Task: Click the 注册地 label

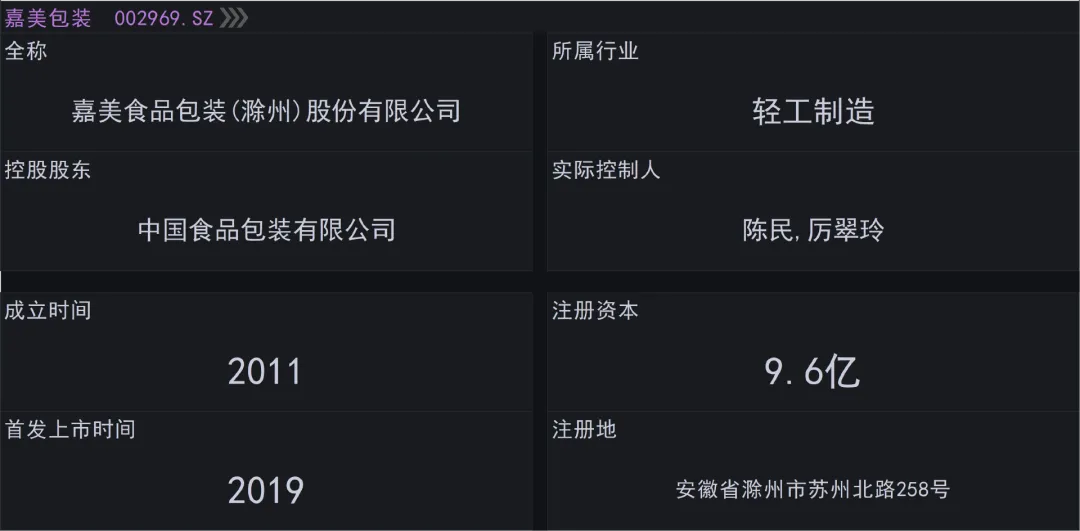Action: (x=584, y=430)
